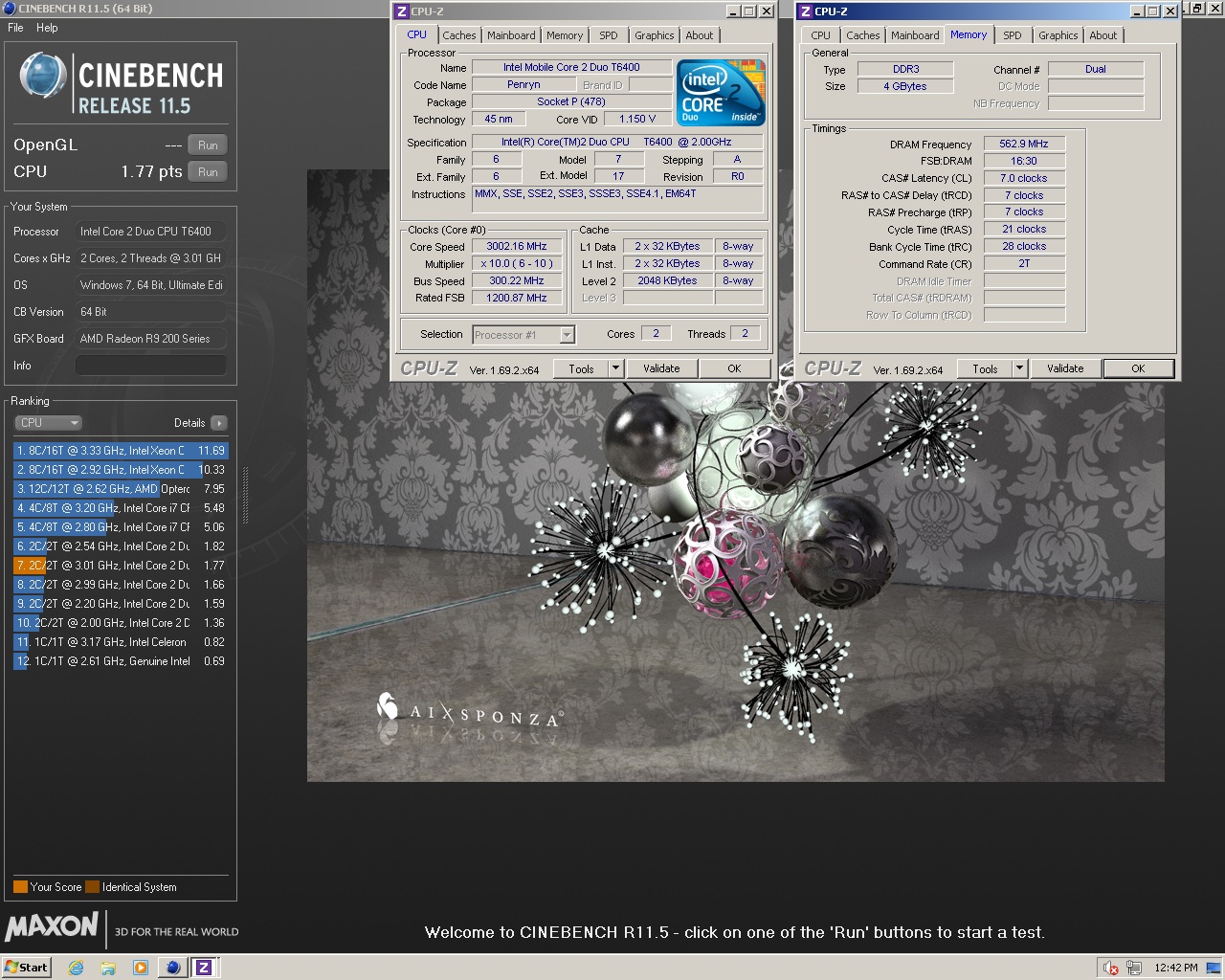The height and width of the screenshot is (980, 1225).
Task: Click OK in left CPU-Z window
Action: tap(734, 368)
